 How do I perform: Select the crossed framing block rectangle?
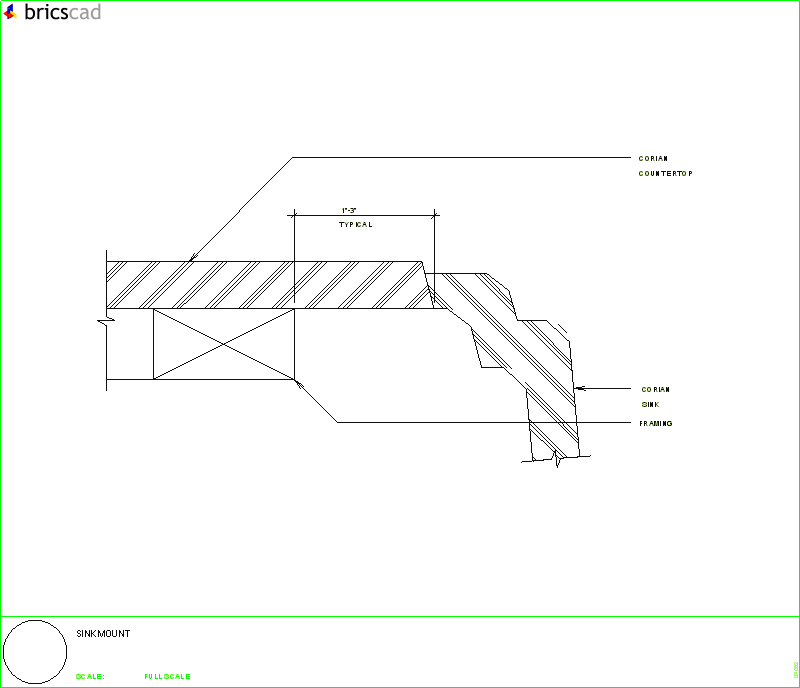(224, 344)
